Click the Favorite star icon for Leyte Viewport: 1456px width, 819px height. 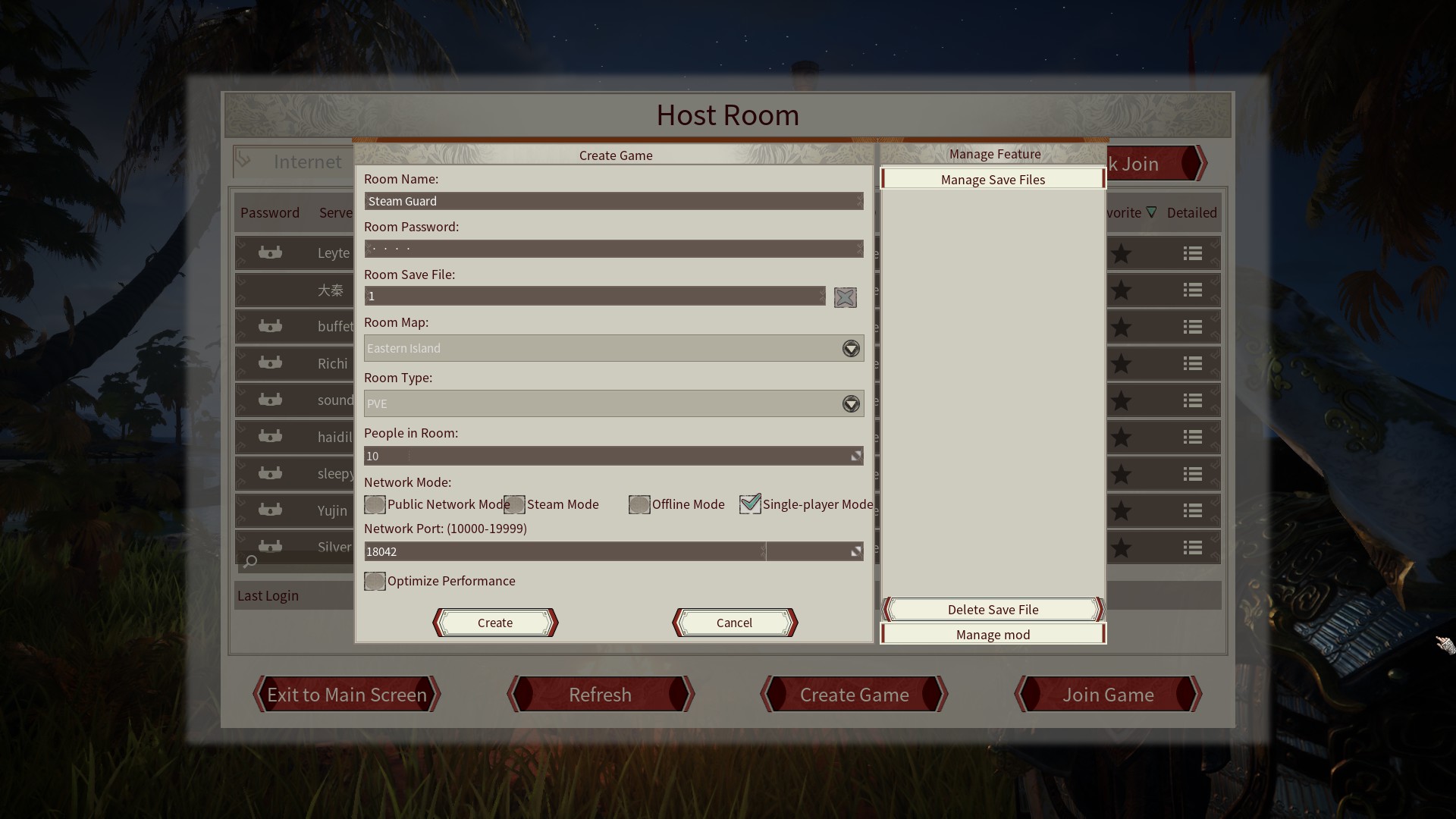click(1122, 252)
